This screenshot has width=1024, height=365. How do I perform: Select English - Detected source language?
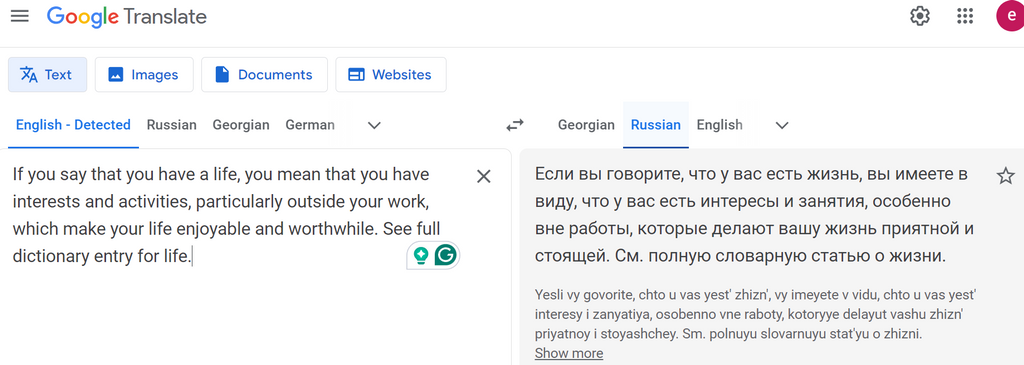point(73,125)
